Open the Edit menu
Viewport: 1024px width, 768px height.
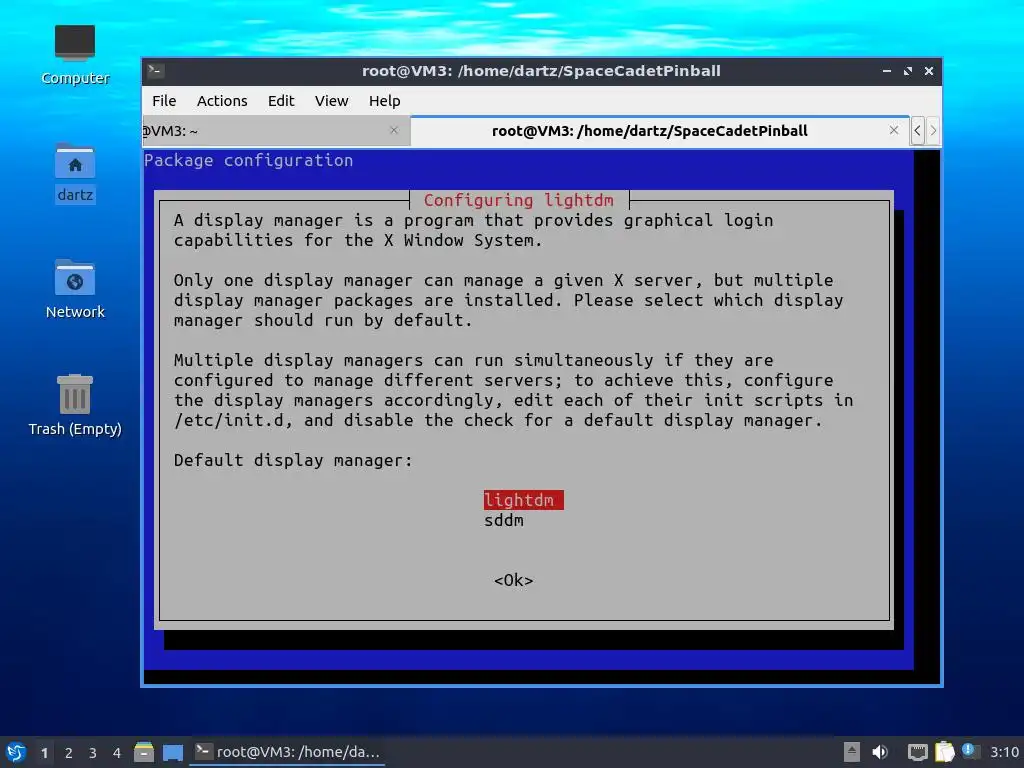281,101
